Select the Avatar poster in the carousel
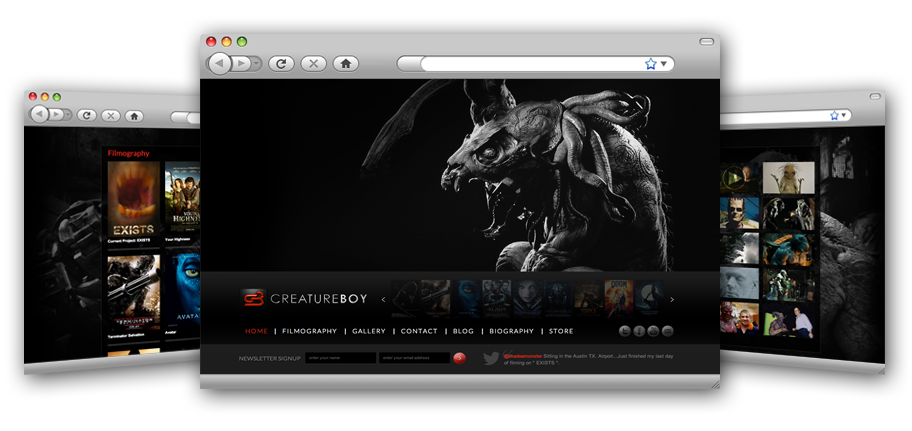The width and height of the screenshot is (912, 431). (x=467, y=298)
